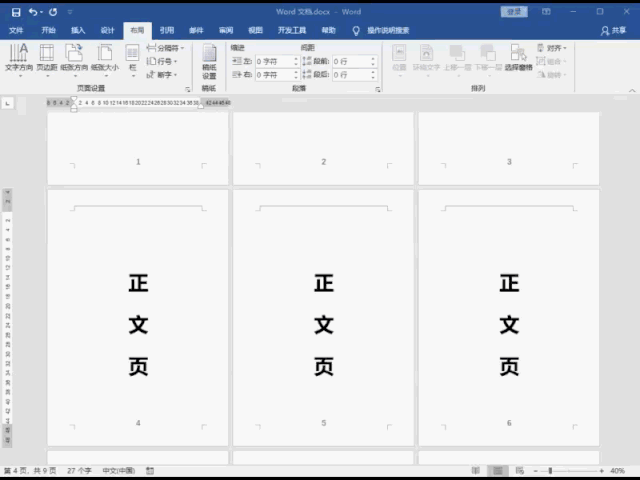Switch to read mode view icon

coord(476,471)
